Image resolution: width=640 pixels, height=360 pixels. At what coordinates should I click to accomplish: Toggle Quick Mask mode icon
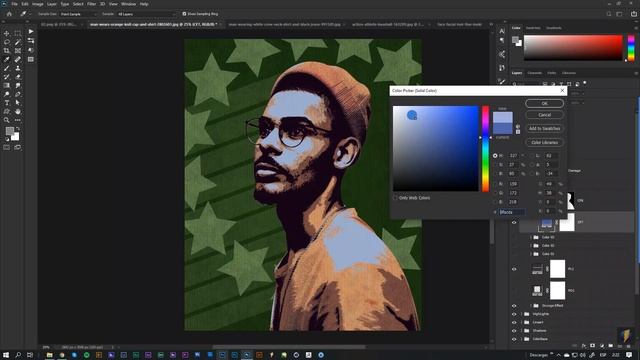(7, 147)
